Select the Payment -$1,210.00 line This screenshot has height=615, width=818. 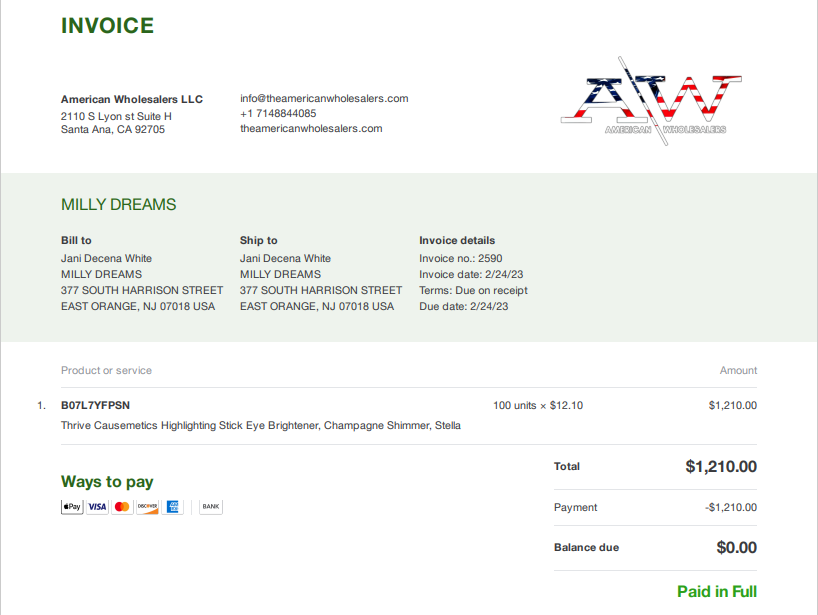655,507
